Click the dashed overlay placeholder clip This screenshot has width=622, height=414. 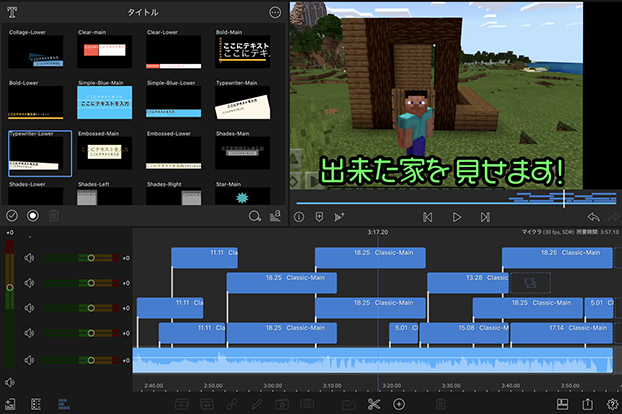[x=530, y=283]
